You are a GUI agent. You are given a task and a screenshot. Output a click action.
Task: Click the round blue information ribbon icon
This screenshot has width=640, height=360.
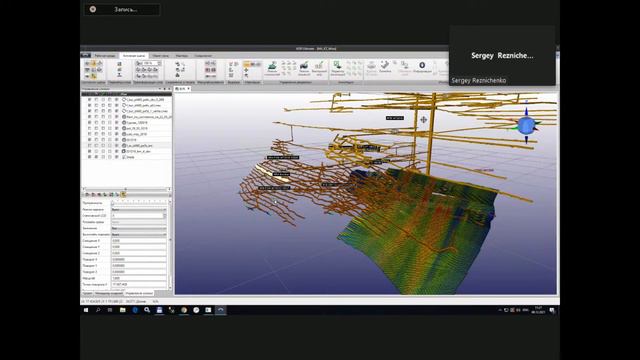click(x=422, y=65)
